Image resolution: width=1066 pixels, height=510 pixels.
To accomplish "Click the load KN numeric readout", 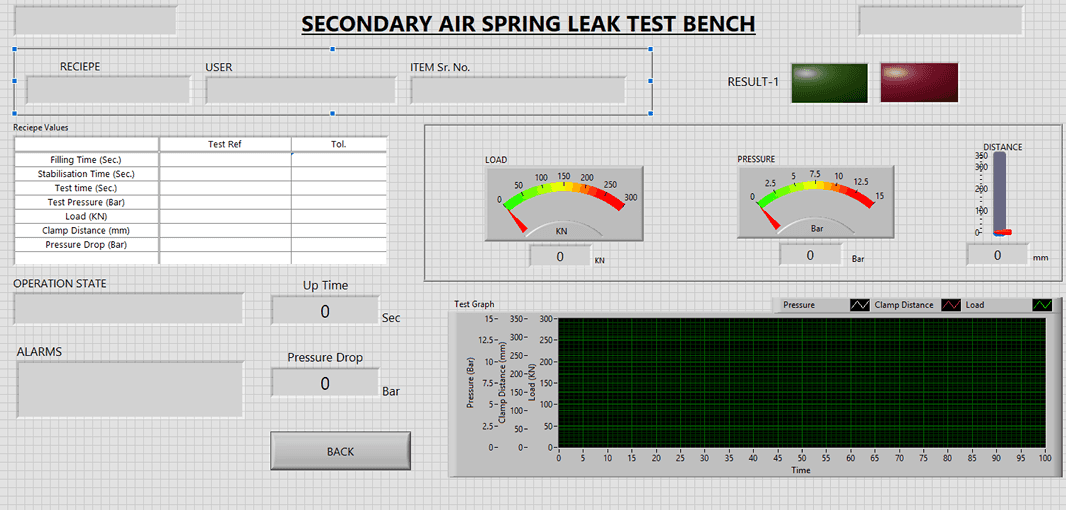I will [x=560, y=256].
